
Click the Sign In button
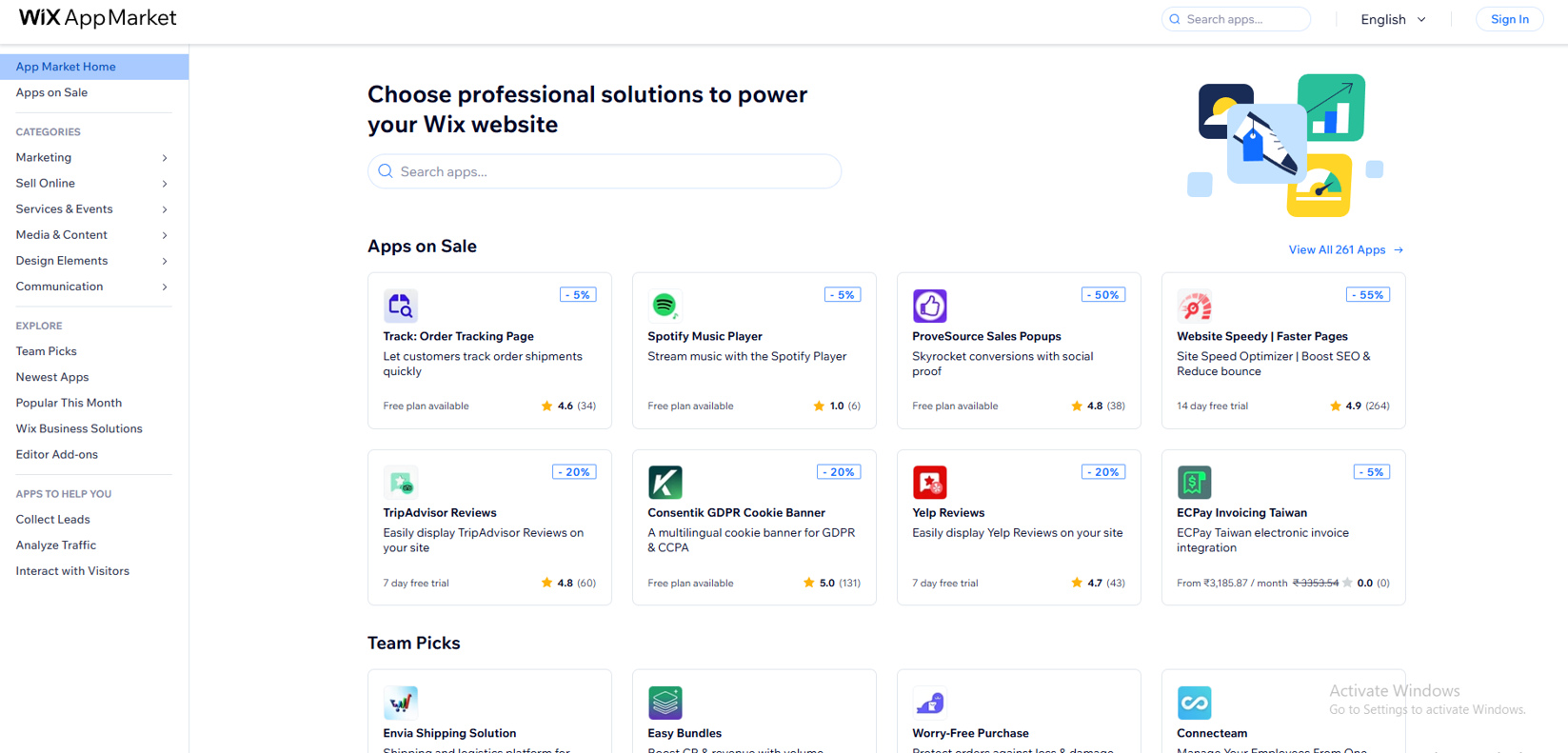[1509, 19]
